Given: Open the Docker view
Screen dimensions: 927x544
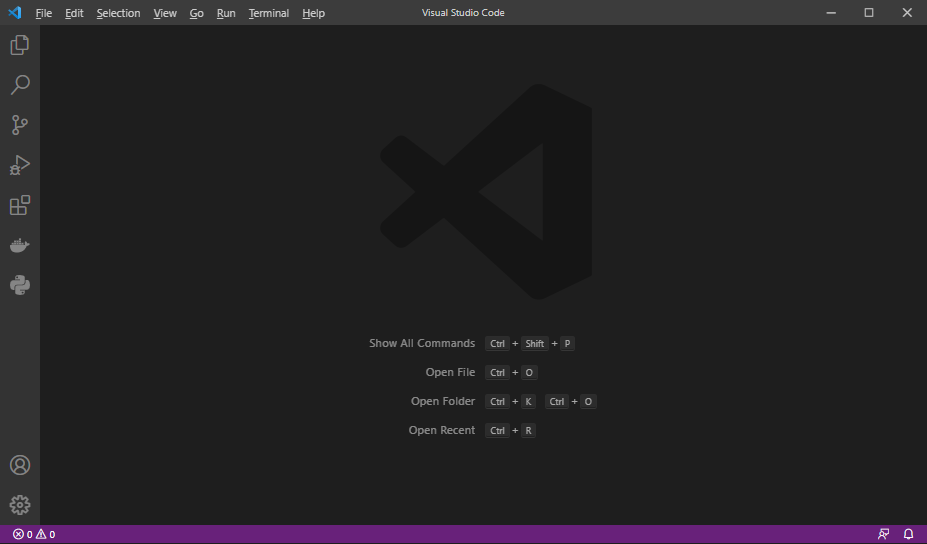Looking at the screenshot, I should click(20, 245).
